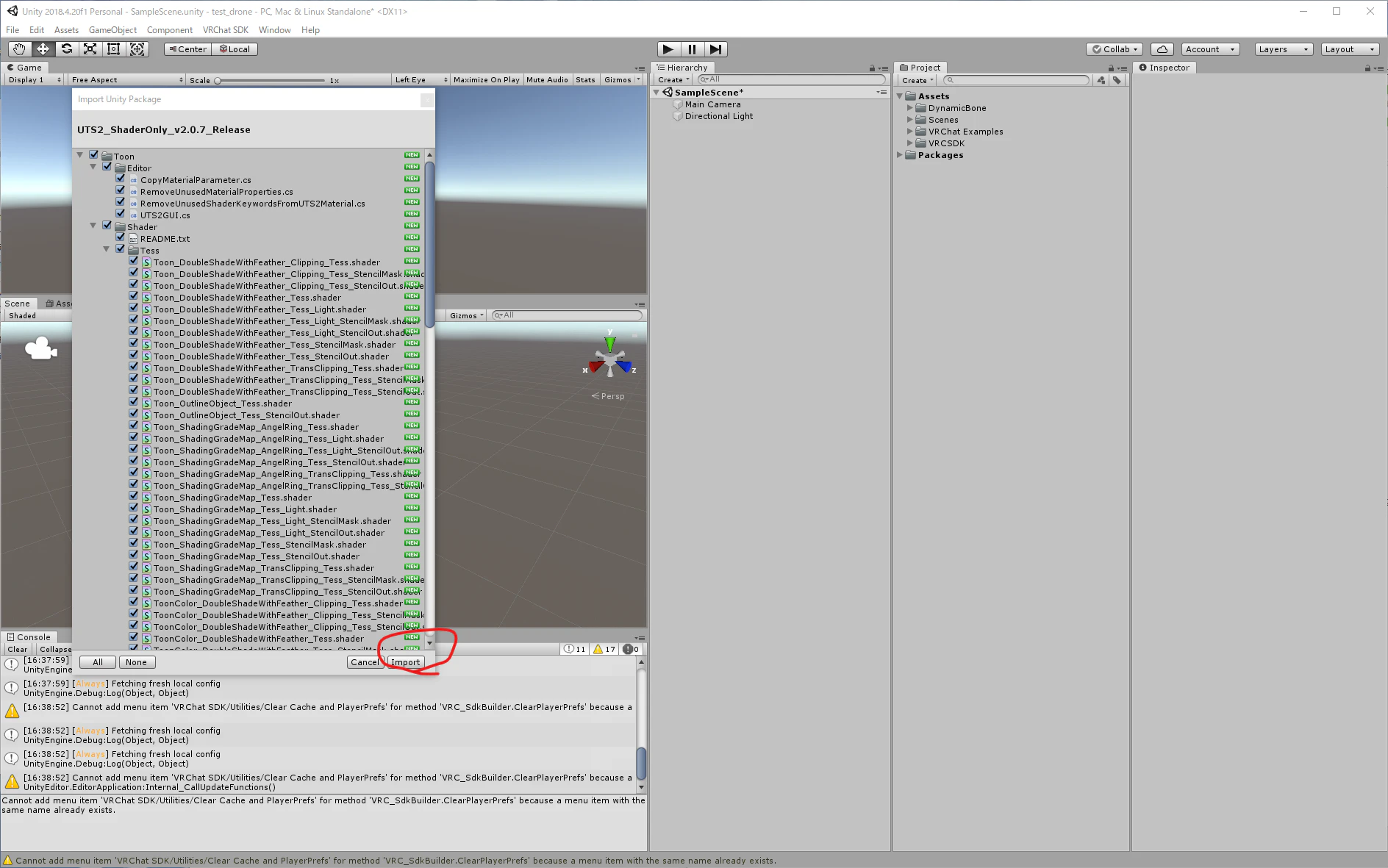The width and height of the screenshot is (1388, 868).
Task: Click the green Y-axis cone on scene gizmo
Action: coord(609,344)
